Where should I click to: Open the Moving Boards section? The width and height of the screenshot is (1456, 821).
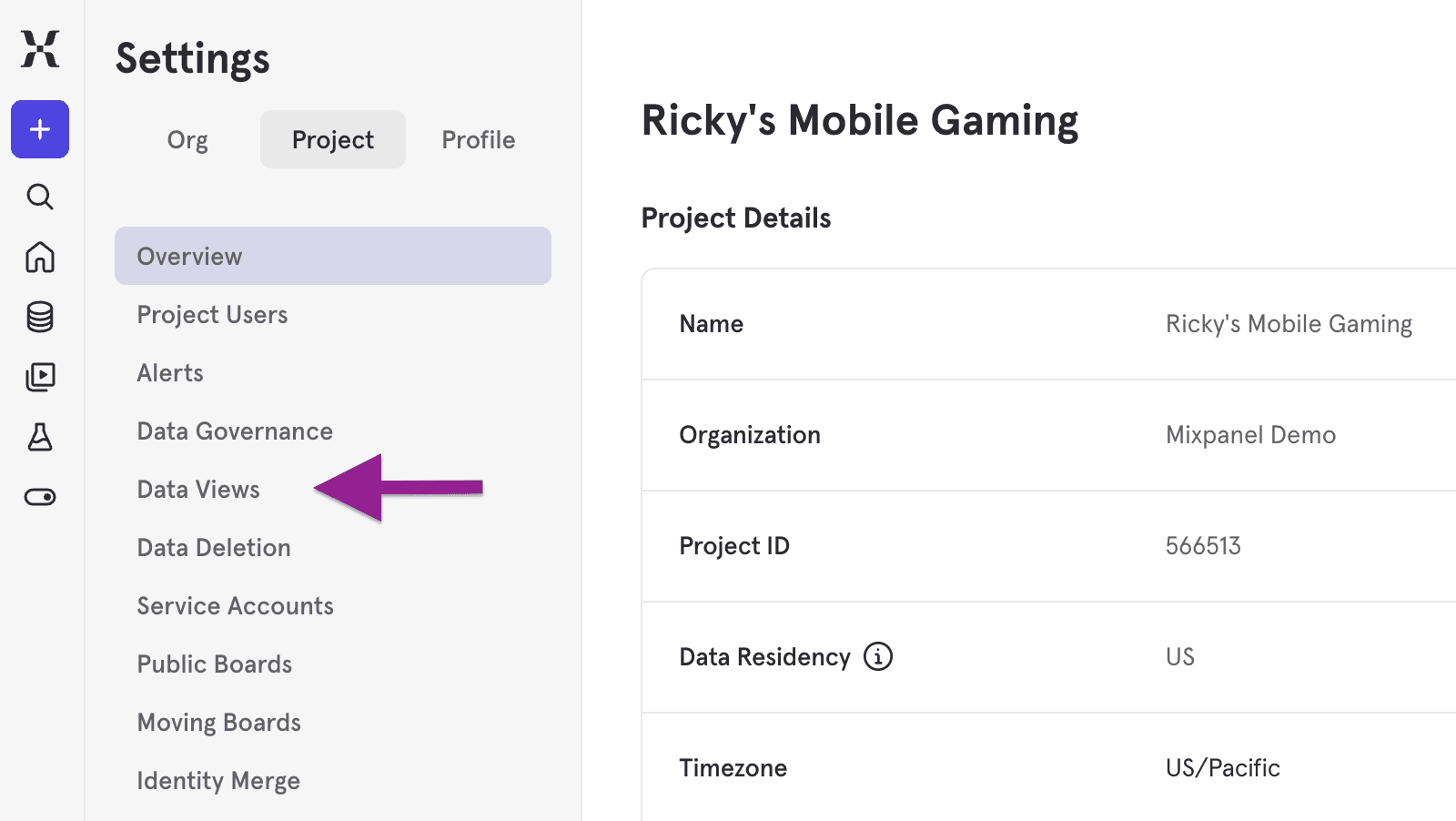(x=218, y=722)
